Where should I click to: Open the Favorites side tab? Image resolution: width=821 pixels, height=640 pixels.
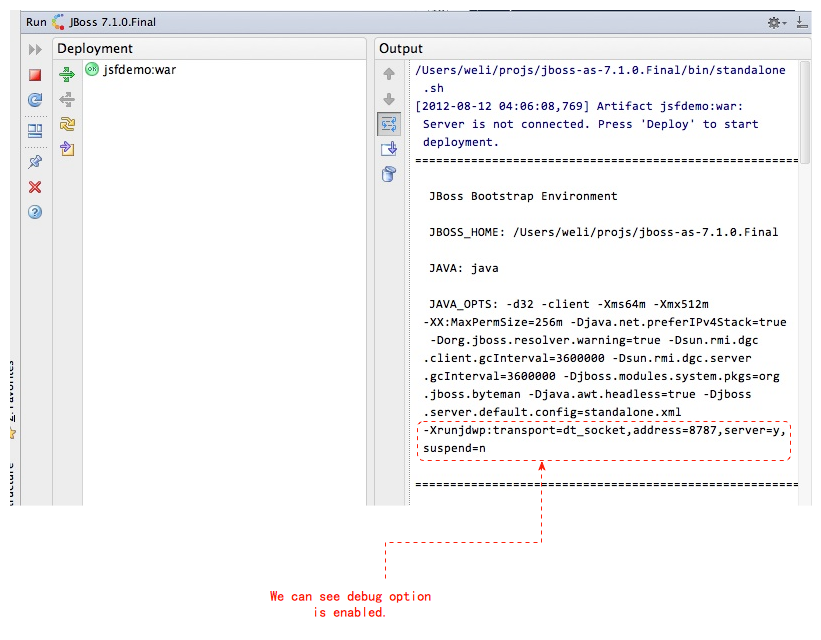click(x=13, y=400)
